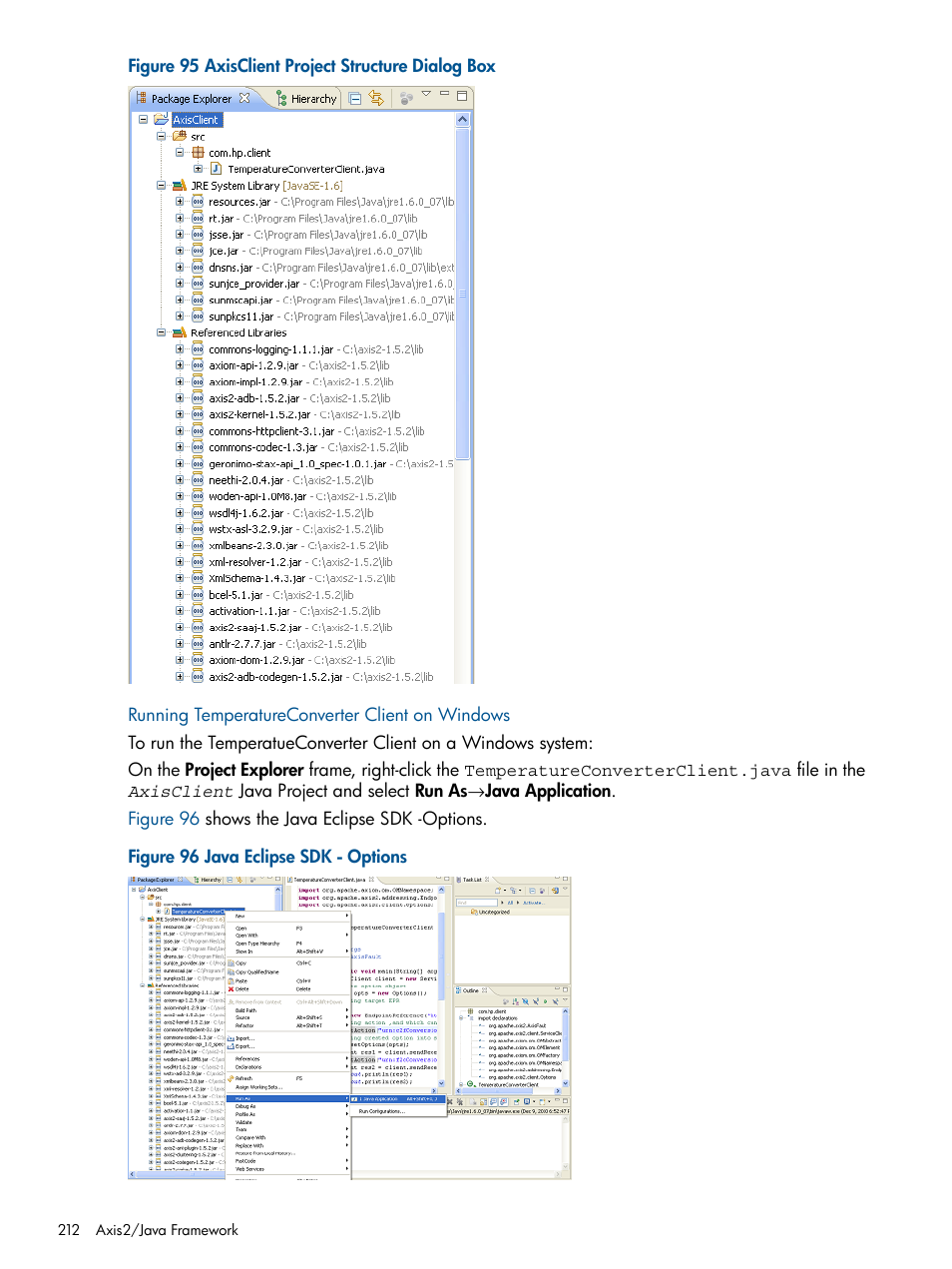Click the jar icon beside xmlbeans-2.3.0.jar
This screenshot has height=1269, width=952.
(x=198, y=546)
